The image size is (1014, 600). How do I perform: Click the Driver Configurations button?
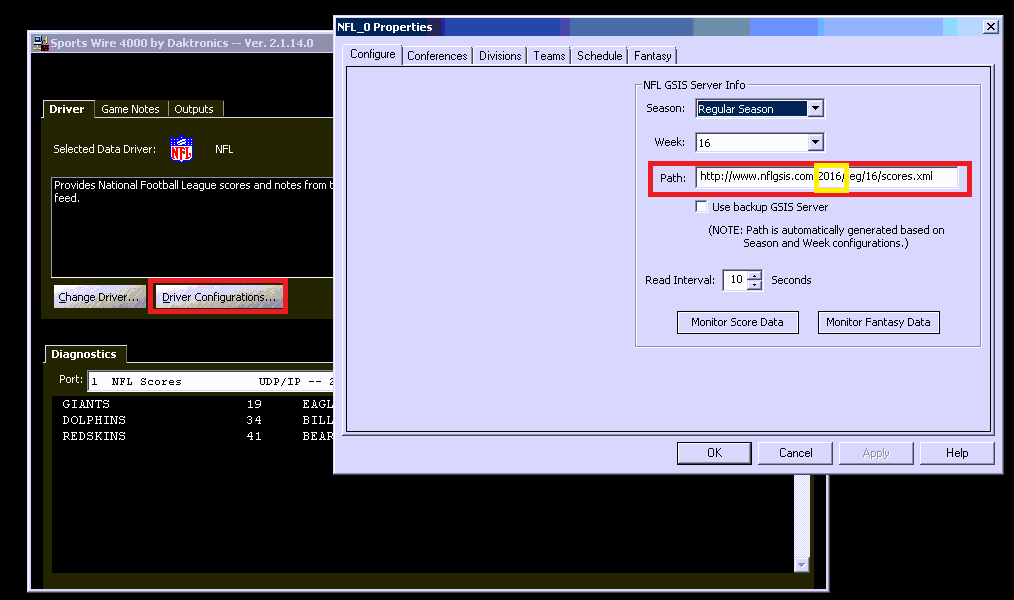point(219,297)
